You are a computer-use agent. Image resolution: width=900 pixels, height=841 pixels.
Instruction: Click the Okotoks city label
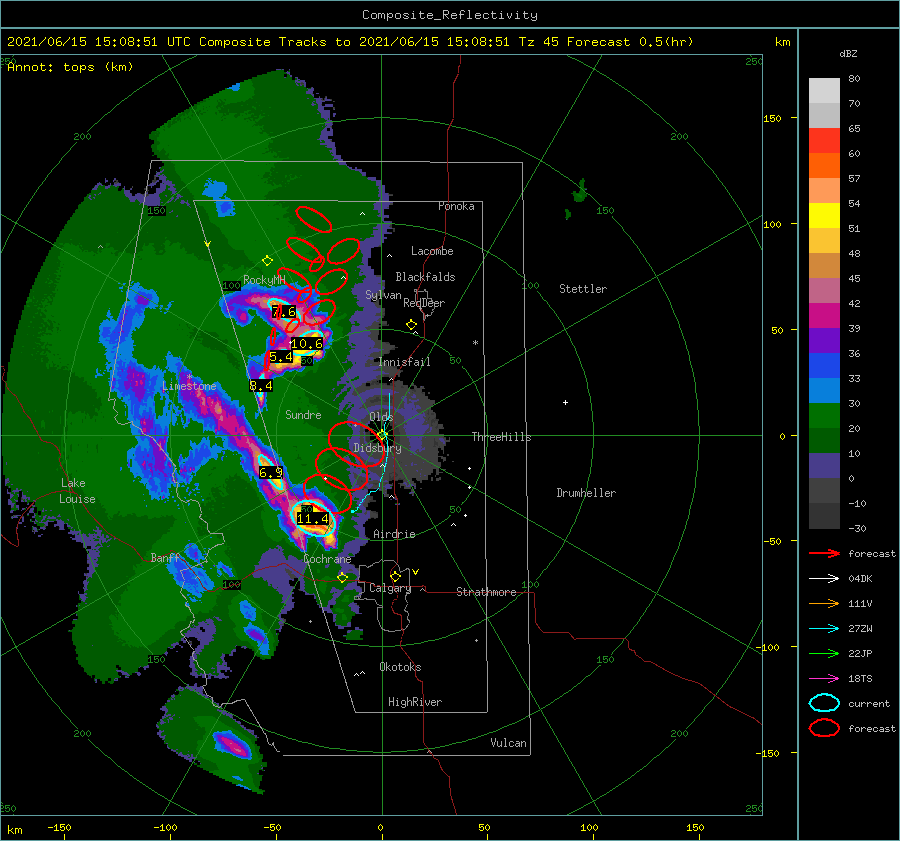click(x=400, y=667)
